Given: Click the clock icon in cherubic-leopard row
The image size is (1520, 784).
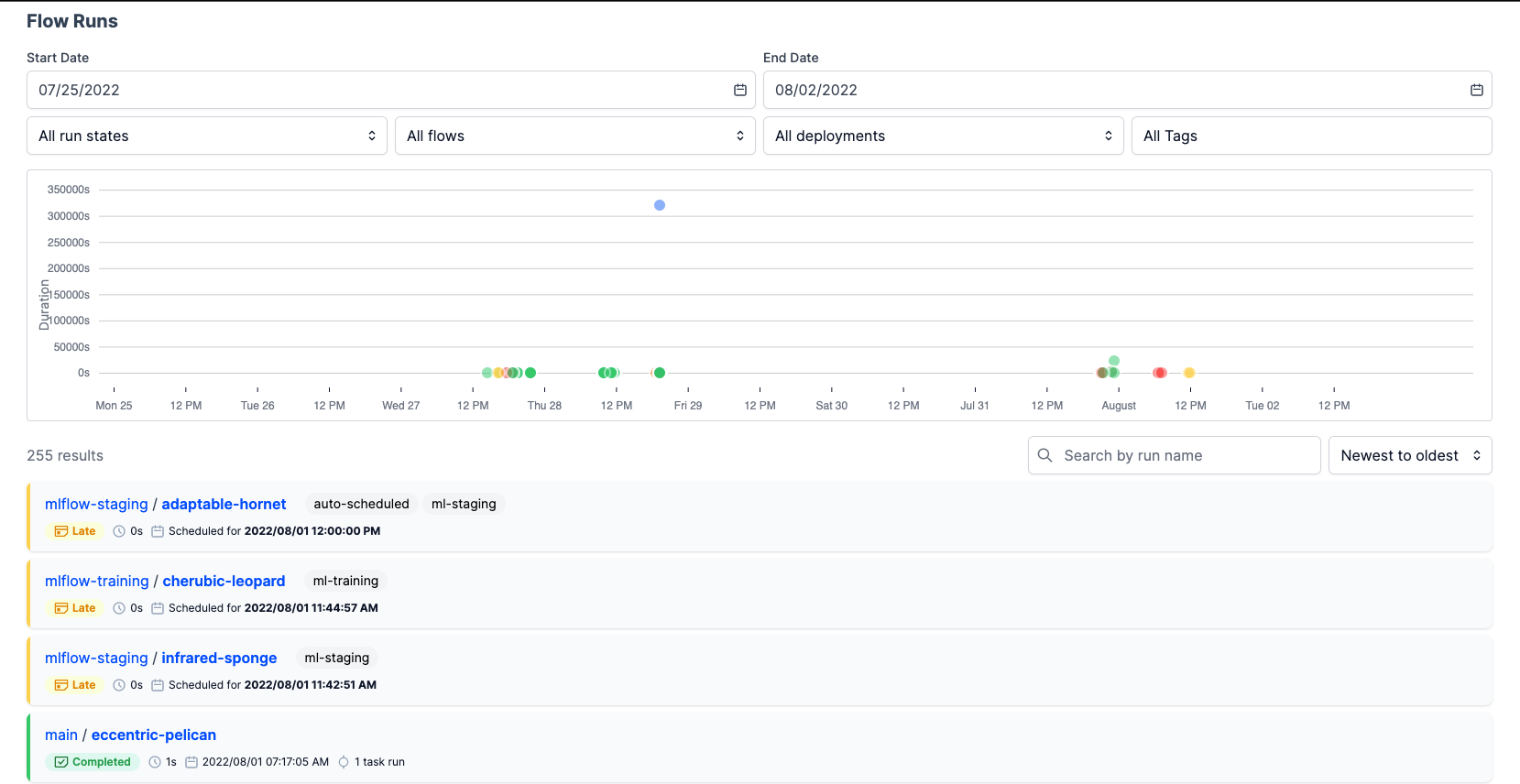Looking at the screenshot, I should pyautogui.click(x=119, y=608).
